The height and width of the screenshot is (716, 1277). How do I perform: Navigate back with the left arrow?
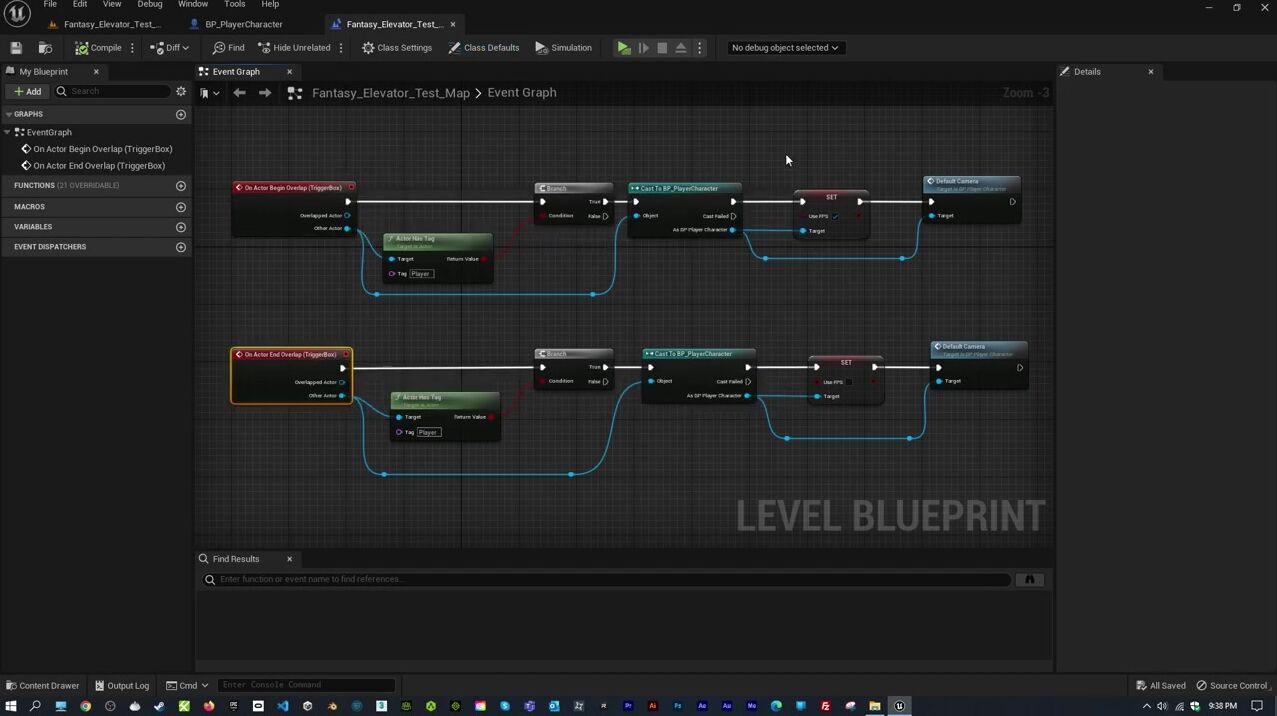[x=239, y=93]
